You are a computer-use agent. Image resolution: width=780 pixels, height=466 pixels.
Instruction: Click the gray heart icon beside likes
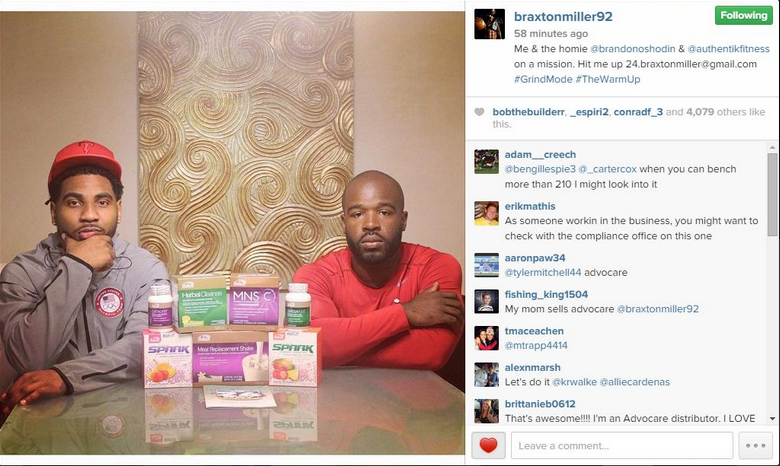click(x=479, y=112)
